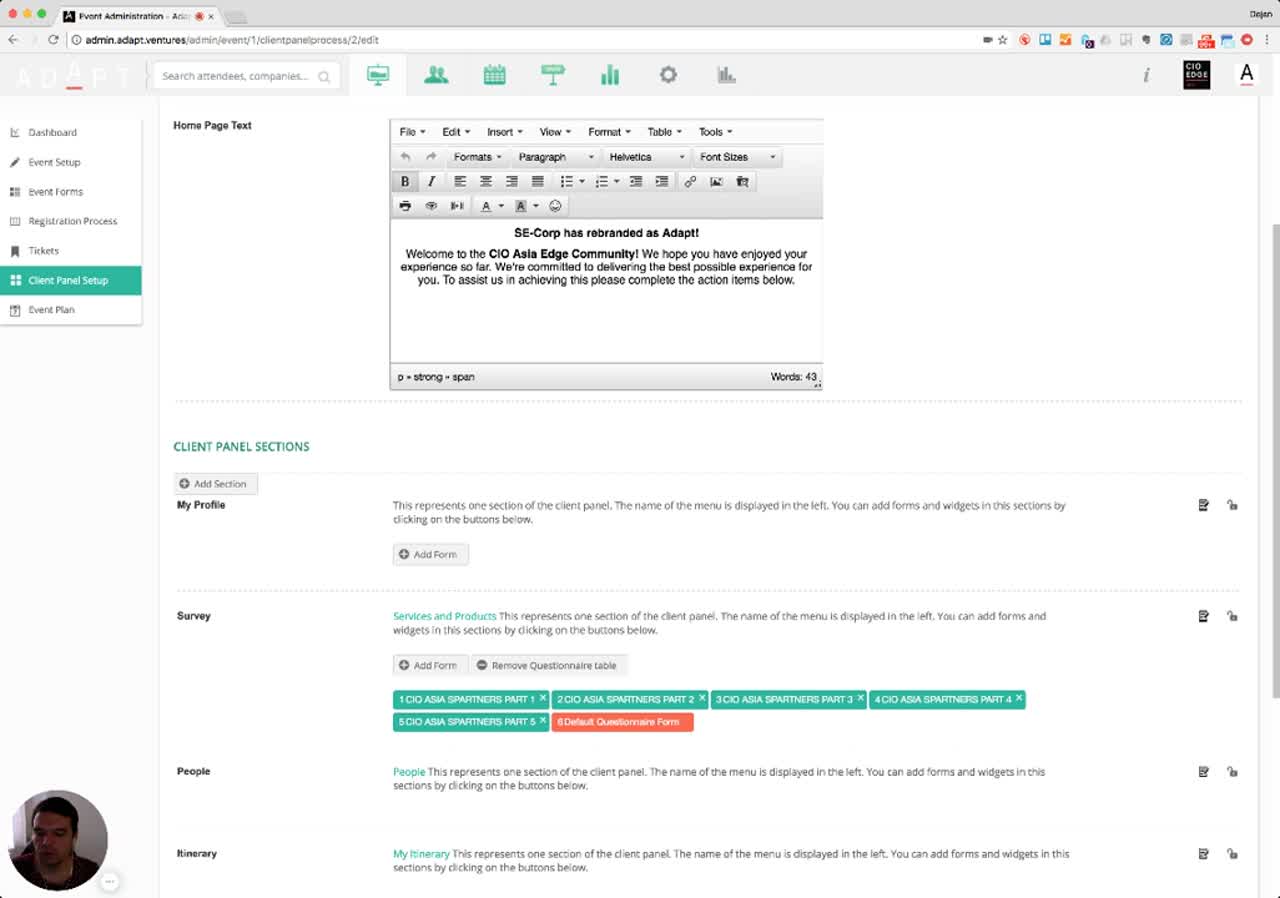This screenshot has height=898, width=1280.
Task: Go to Event Setup in sidebar
Action: point(54,162)
